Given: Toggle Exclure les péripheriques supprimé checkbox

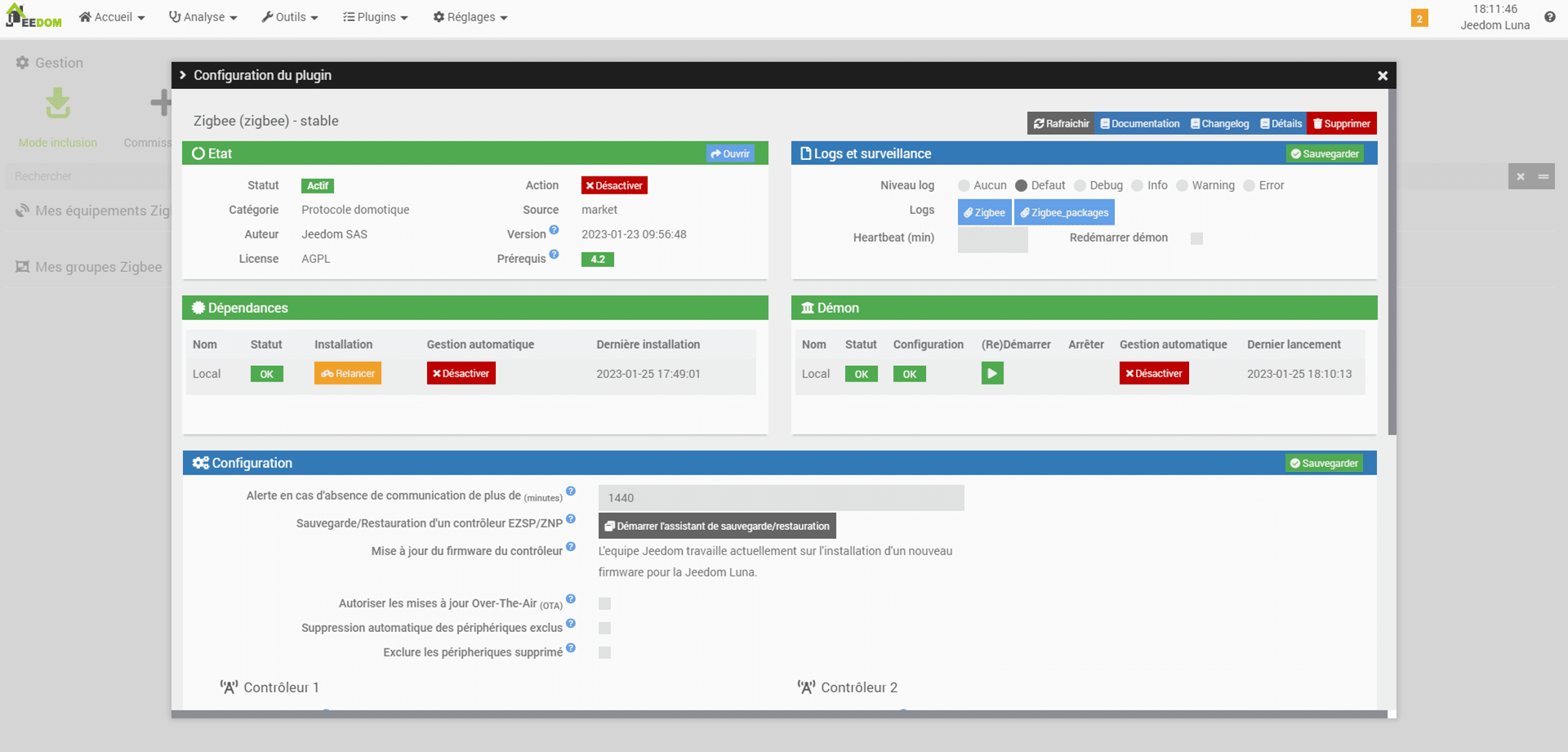Looking at the screenshot, I should [x=604, y=652].
